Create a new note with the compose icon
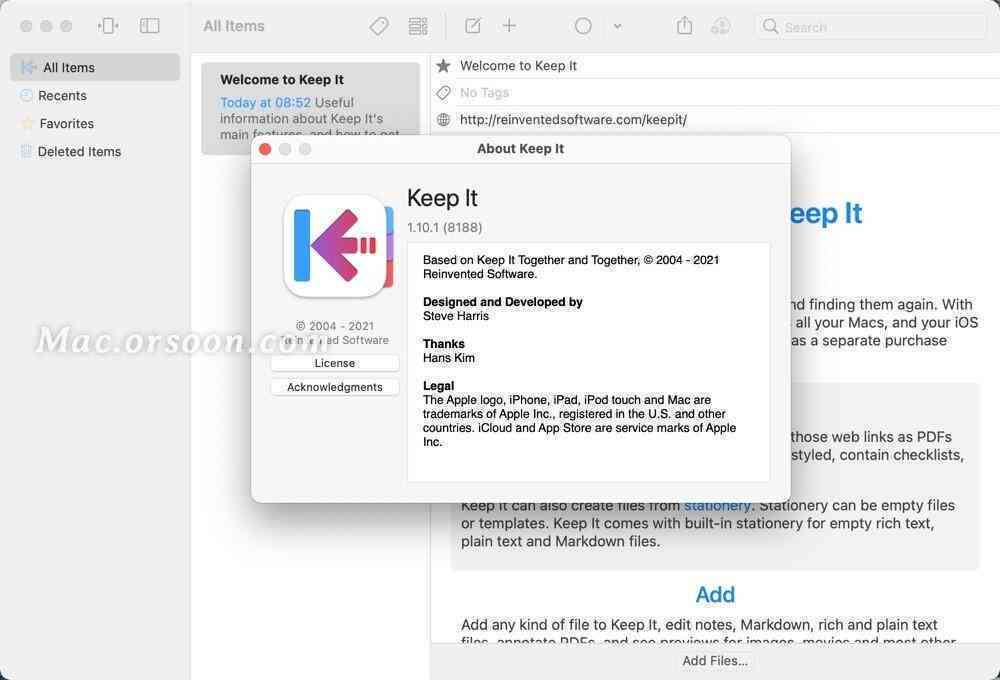Viewport: 1000px width, 680px height. pyautogui.click(x=473, y=26)
